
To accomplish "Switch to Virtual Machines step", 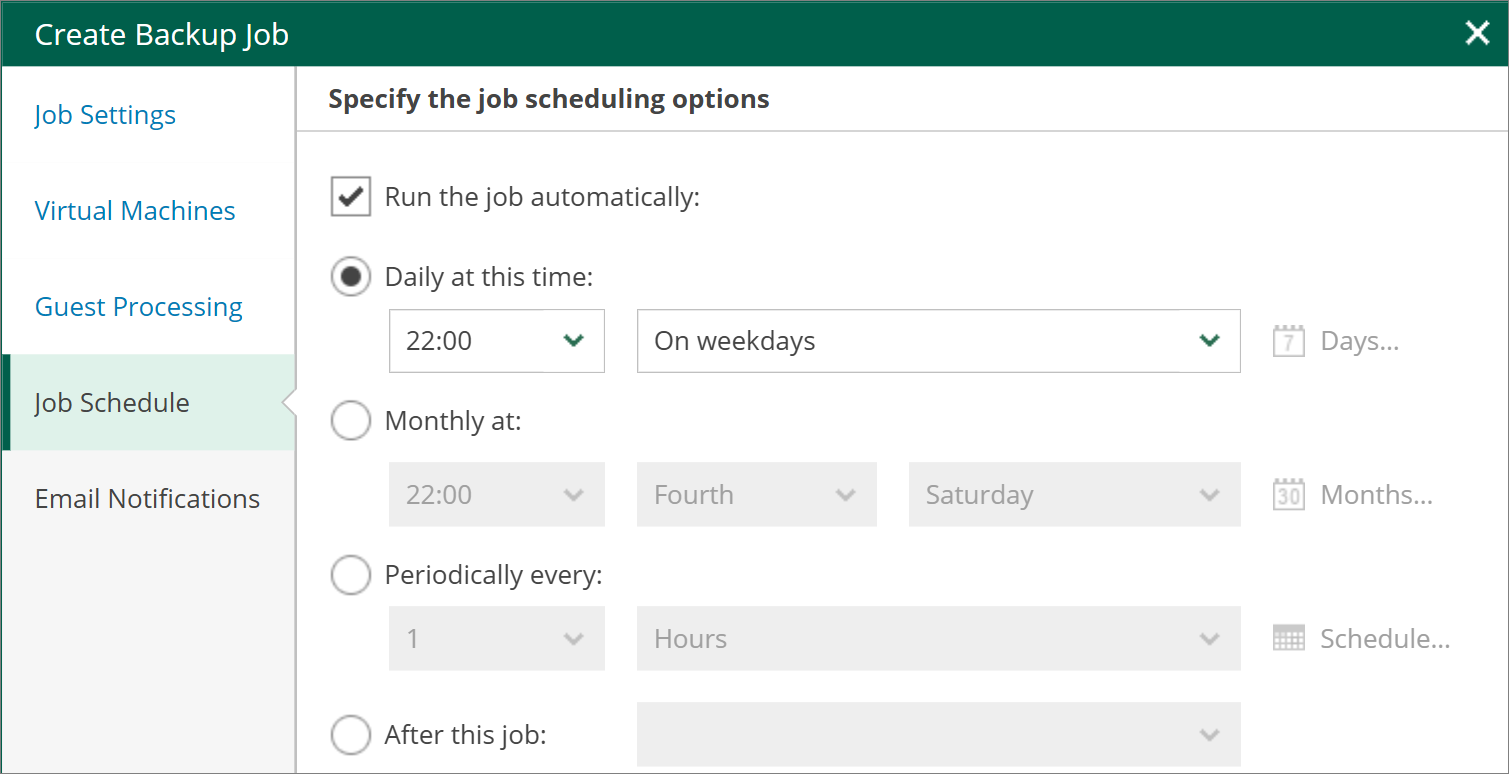I will coord(135,211).
